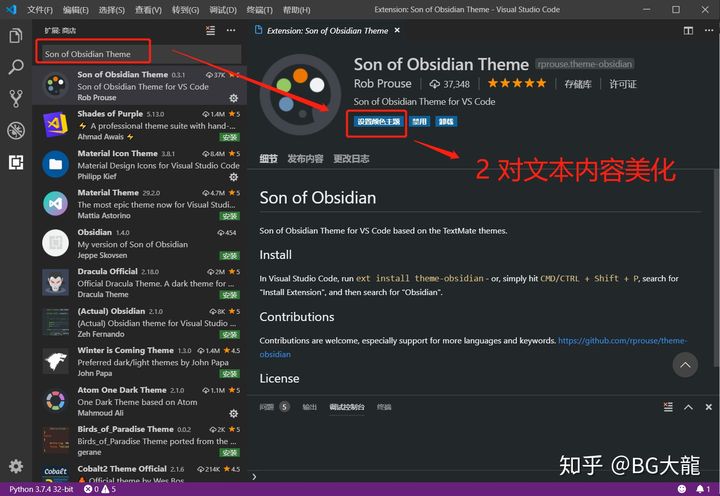Close the bottom panel
This screenshot has height=496, width=720.
pyautogui.click(x=709, y=407)
